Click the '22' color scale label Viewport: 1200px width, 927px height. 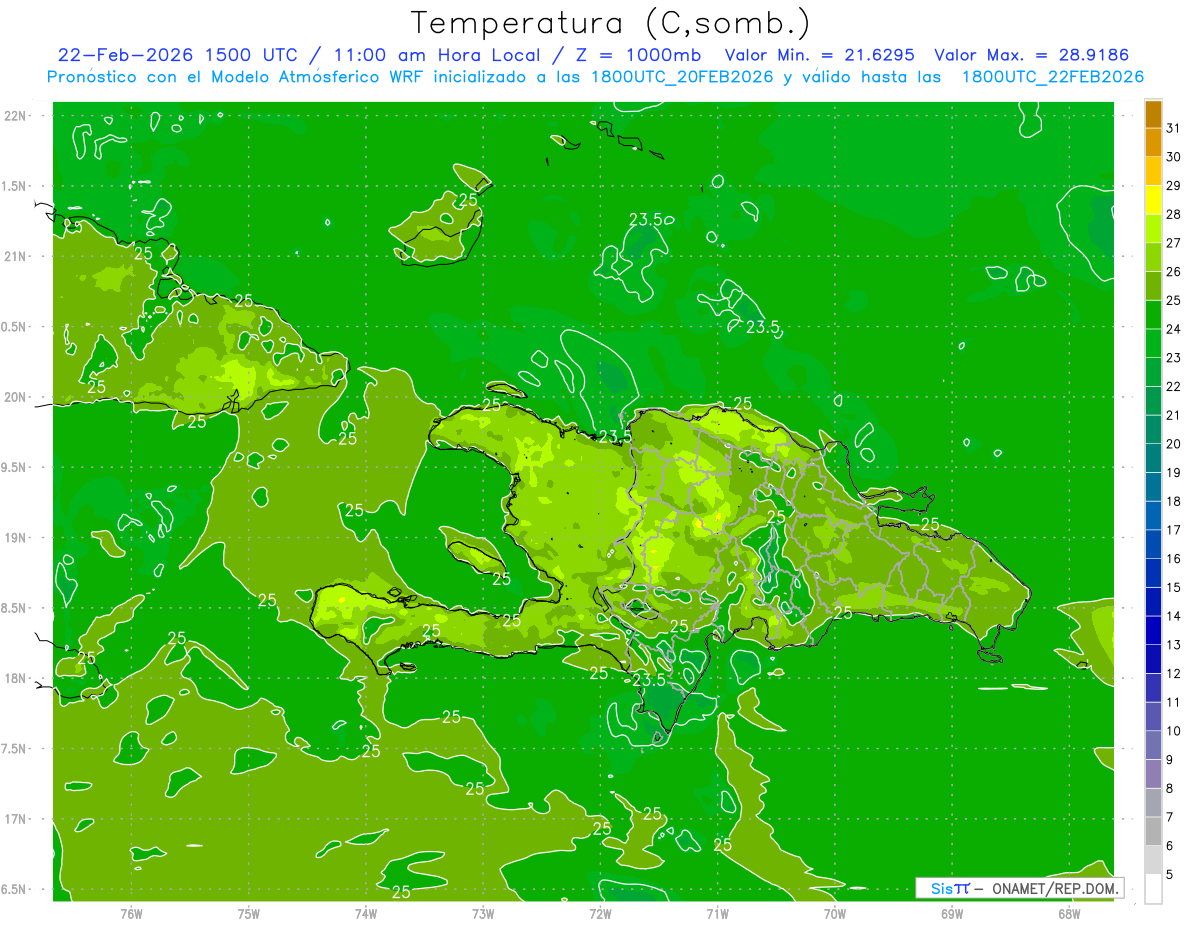1173,386
